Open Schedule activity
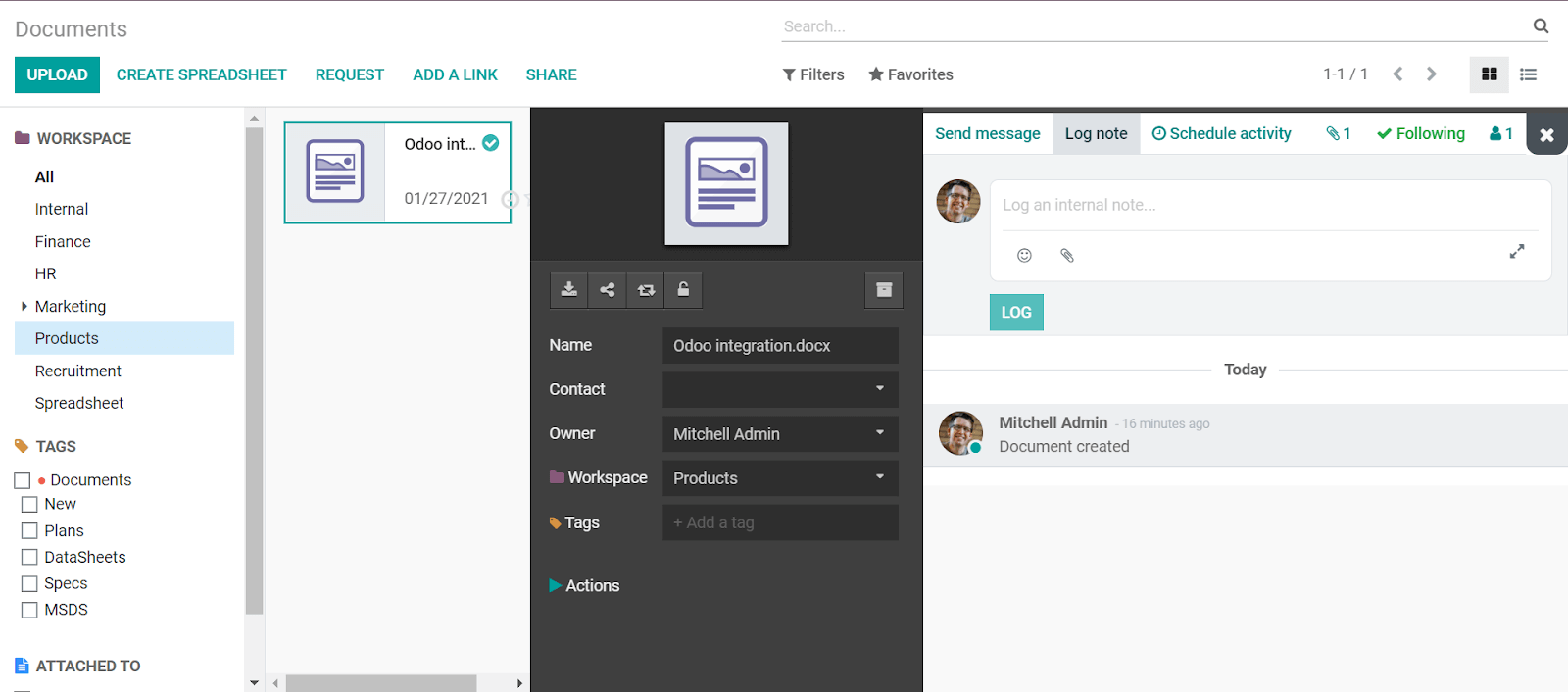The image size is (1568, 692). coord(1221,134)
